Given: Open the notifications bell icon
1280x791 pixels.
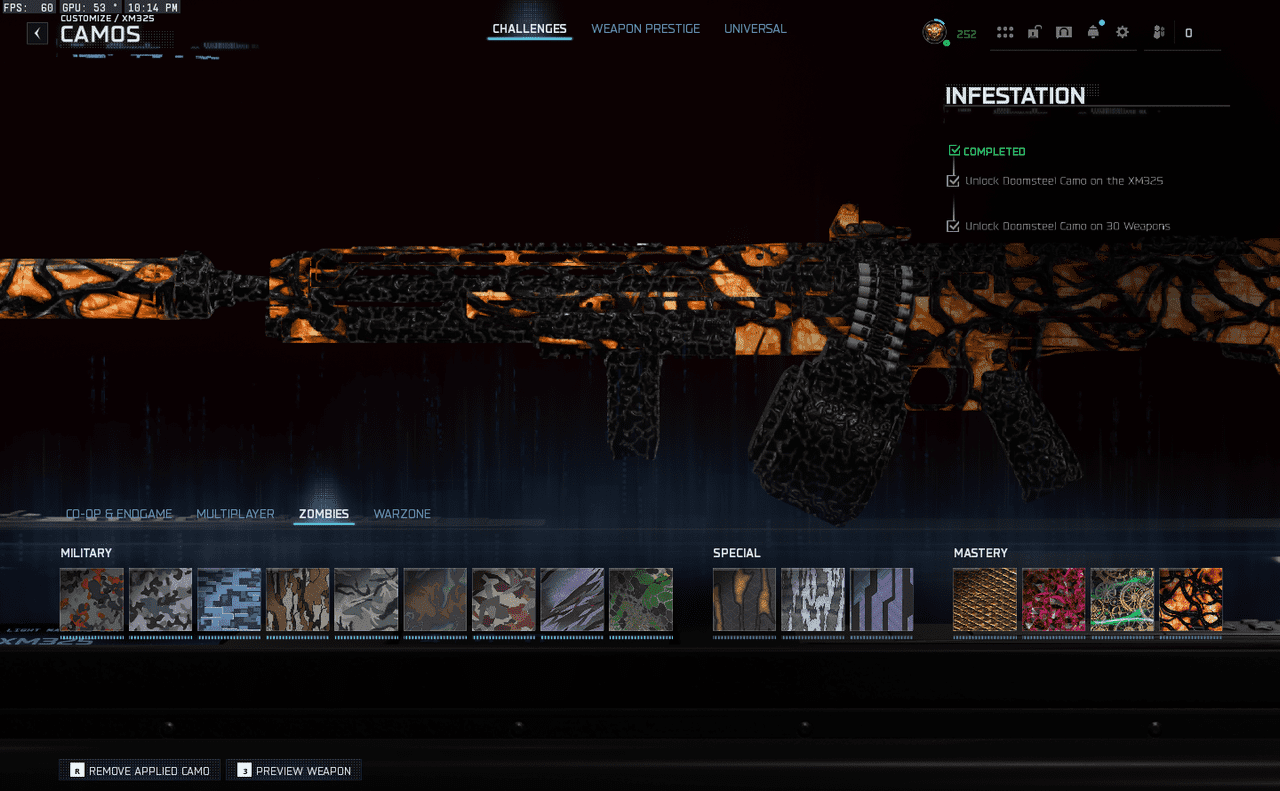Looking at the screenshot, I should pyautogui.click(x=1093, y=33).
